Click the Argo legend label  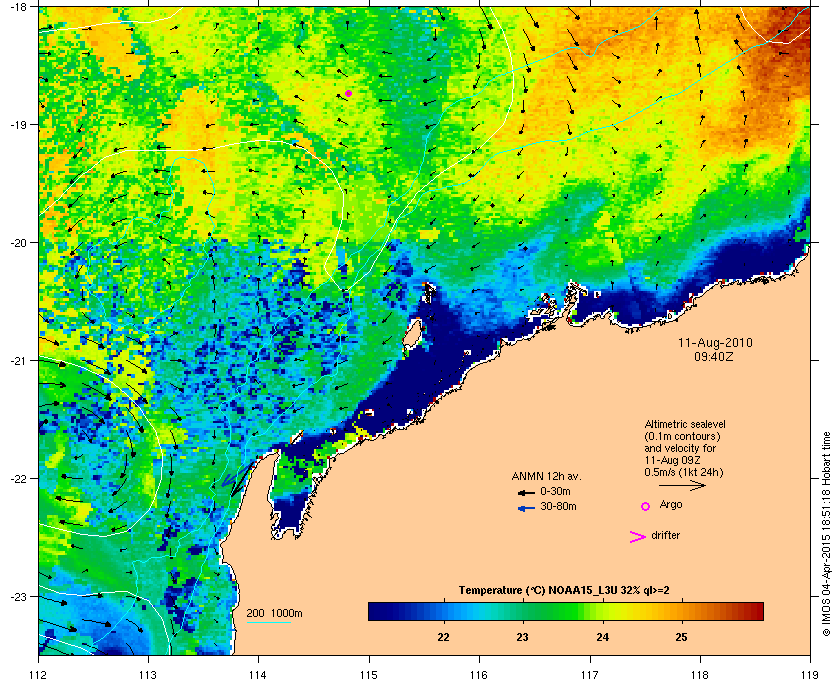[671, 505]
